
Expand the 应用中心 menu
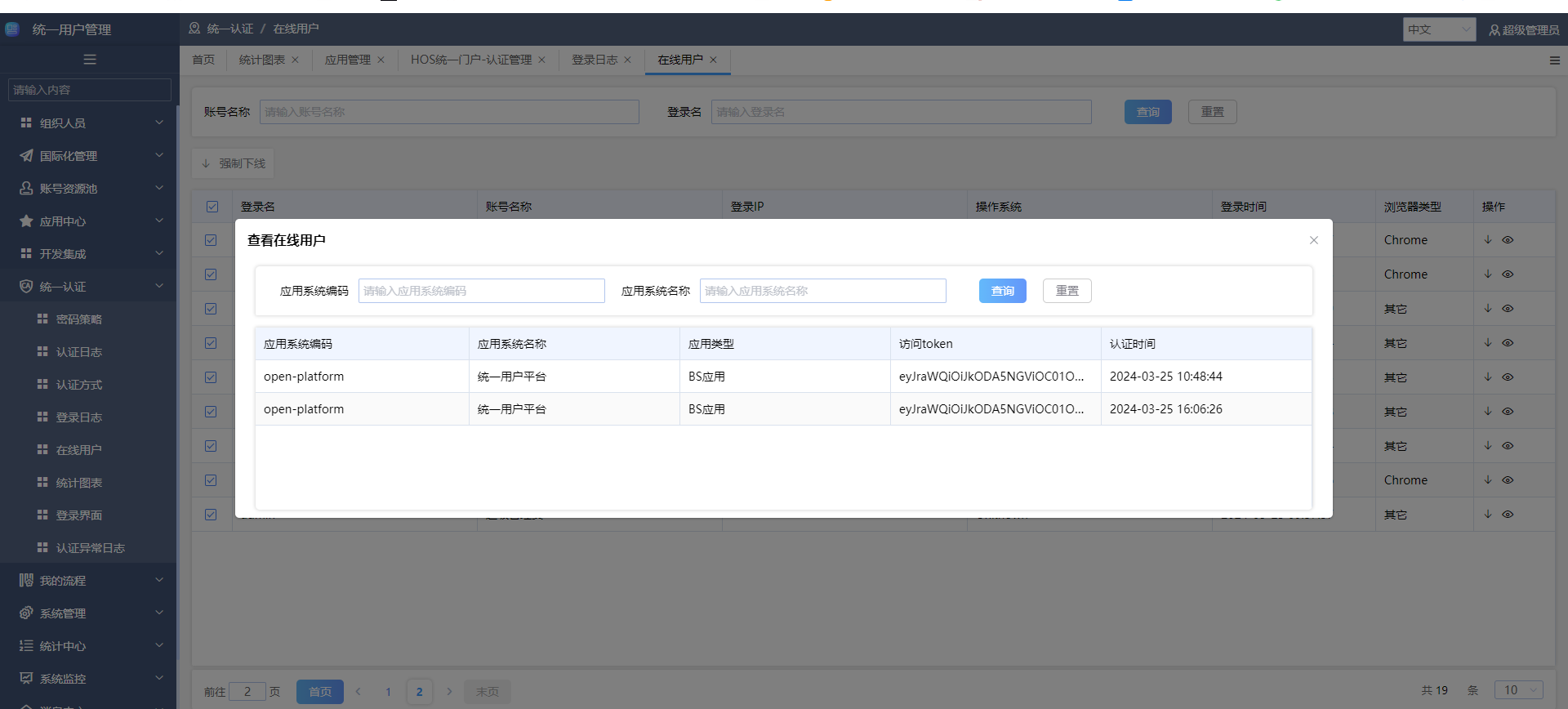[159, 221]
